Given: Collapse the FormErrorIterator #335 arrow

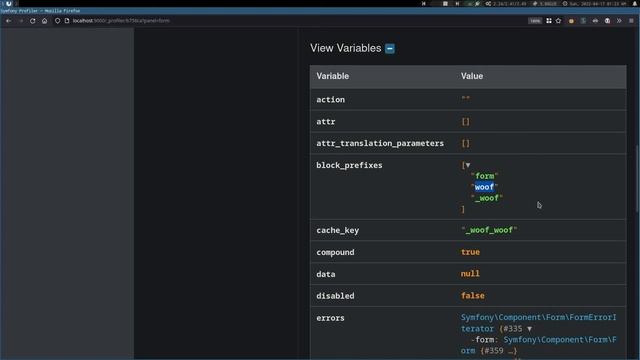Looking at the screenshot, I should coord(529,329).
